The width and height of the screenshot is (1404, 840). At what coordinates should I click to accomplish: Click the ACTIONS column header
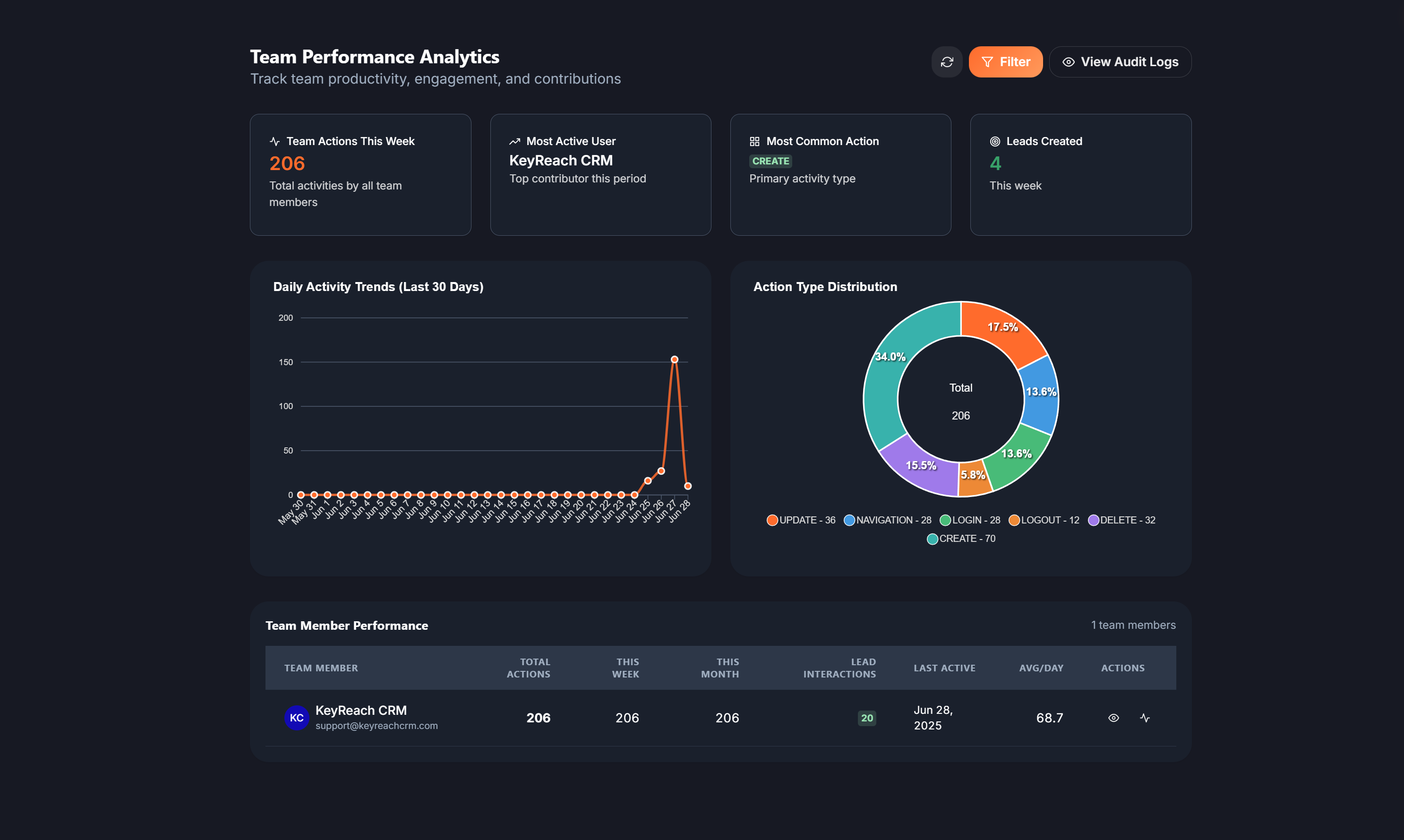coord(1123,668)
